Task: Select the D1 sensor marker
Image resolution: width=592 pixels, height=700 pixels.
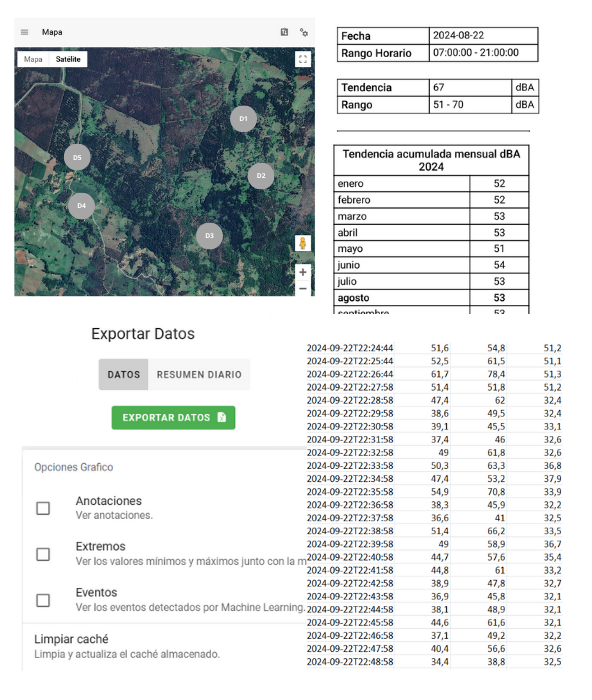Action: tap(243, 119)
